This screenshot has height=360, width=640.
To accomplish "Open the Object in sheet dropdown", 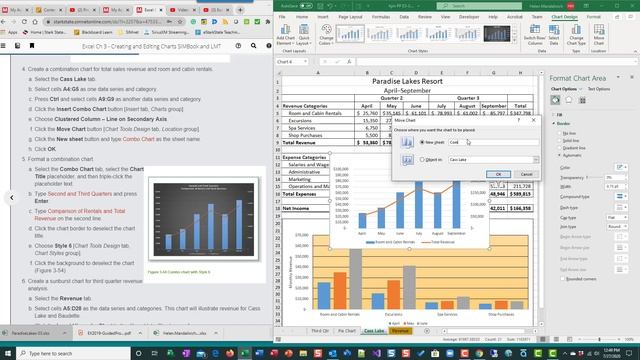I will pos(536,160).
